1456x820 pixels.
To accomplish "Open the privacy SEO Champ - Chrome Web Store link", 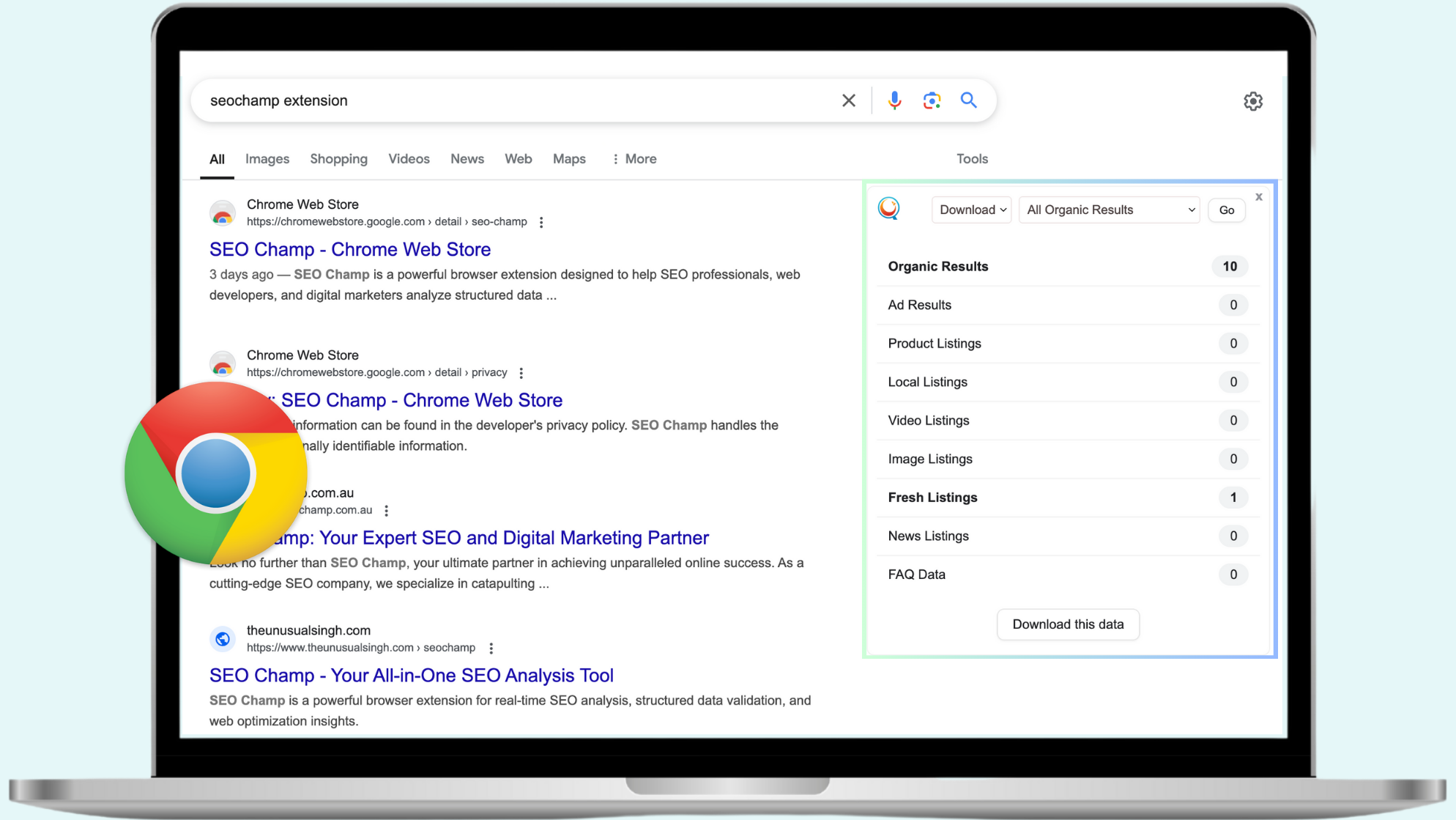I will coord(421,400).
